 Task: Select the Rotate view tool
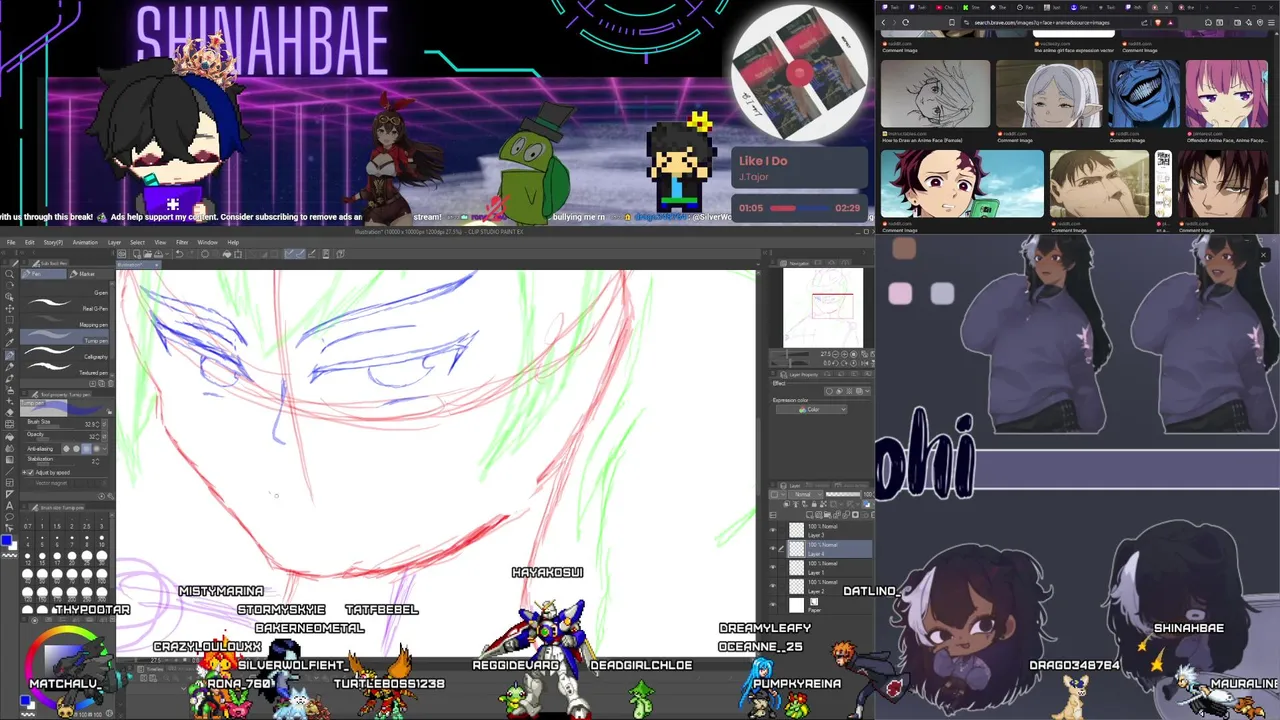(x=9, y=285)
